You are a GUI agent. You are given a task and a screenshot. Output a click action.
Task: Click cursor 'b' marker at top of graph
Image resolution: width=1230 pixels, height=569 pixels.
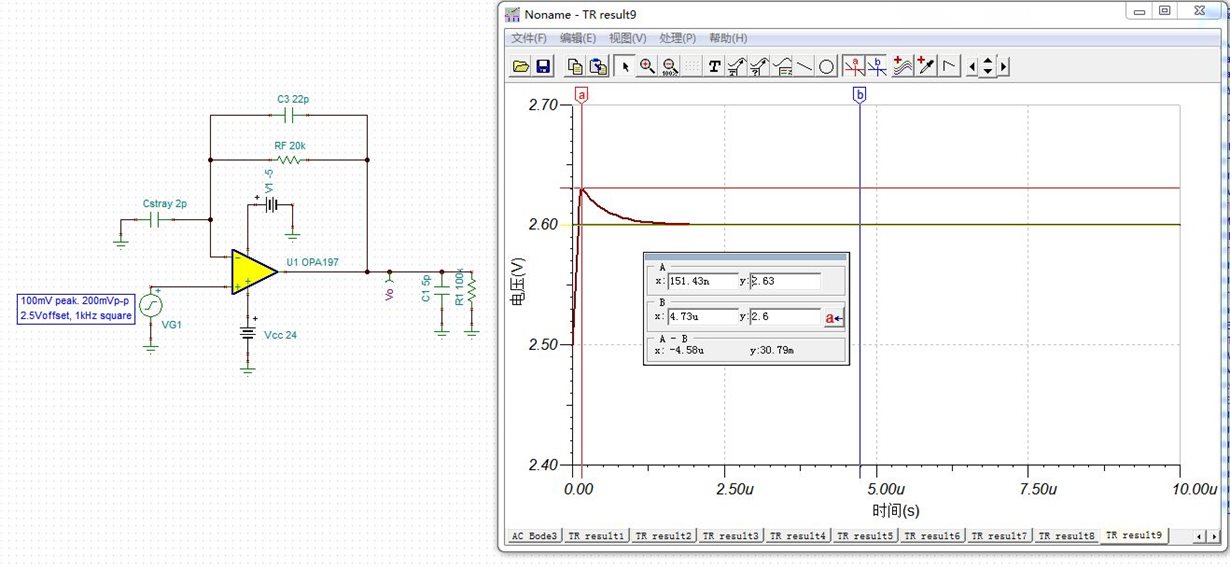pos(859,95)
